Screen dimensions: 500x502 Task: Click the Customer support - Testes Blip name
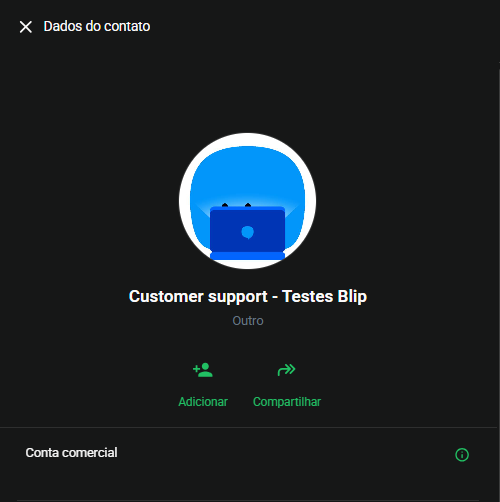click(x=248, y=296)
